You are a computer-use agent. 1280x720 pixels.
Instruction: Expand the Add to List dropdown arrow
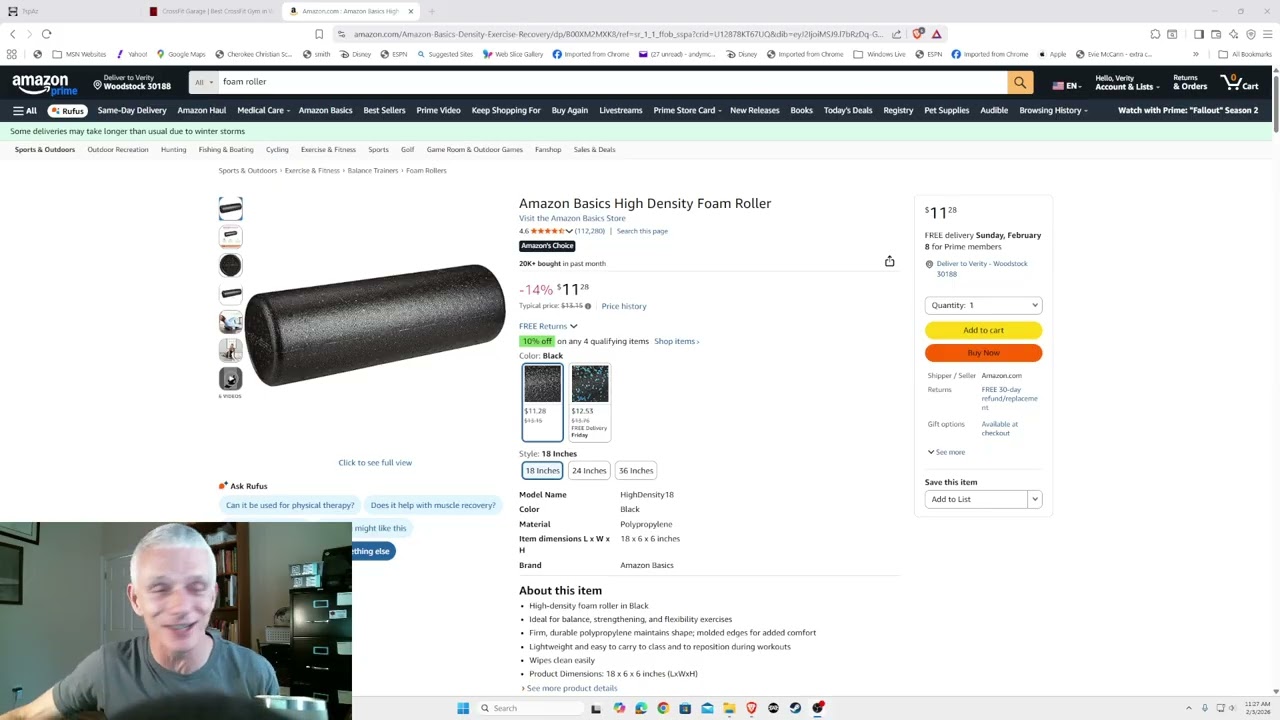1035,499
